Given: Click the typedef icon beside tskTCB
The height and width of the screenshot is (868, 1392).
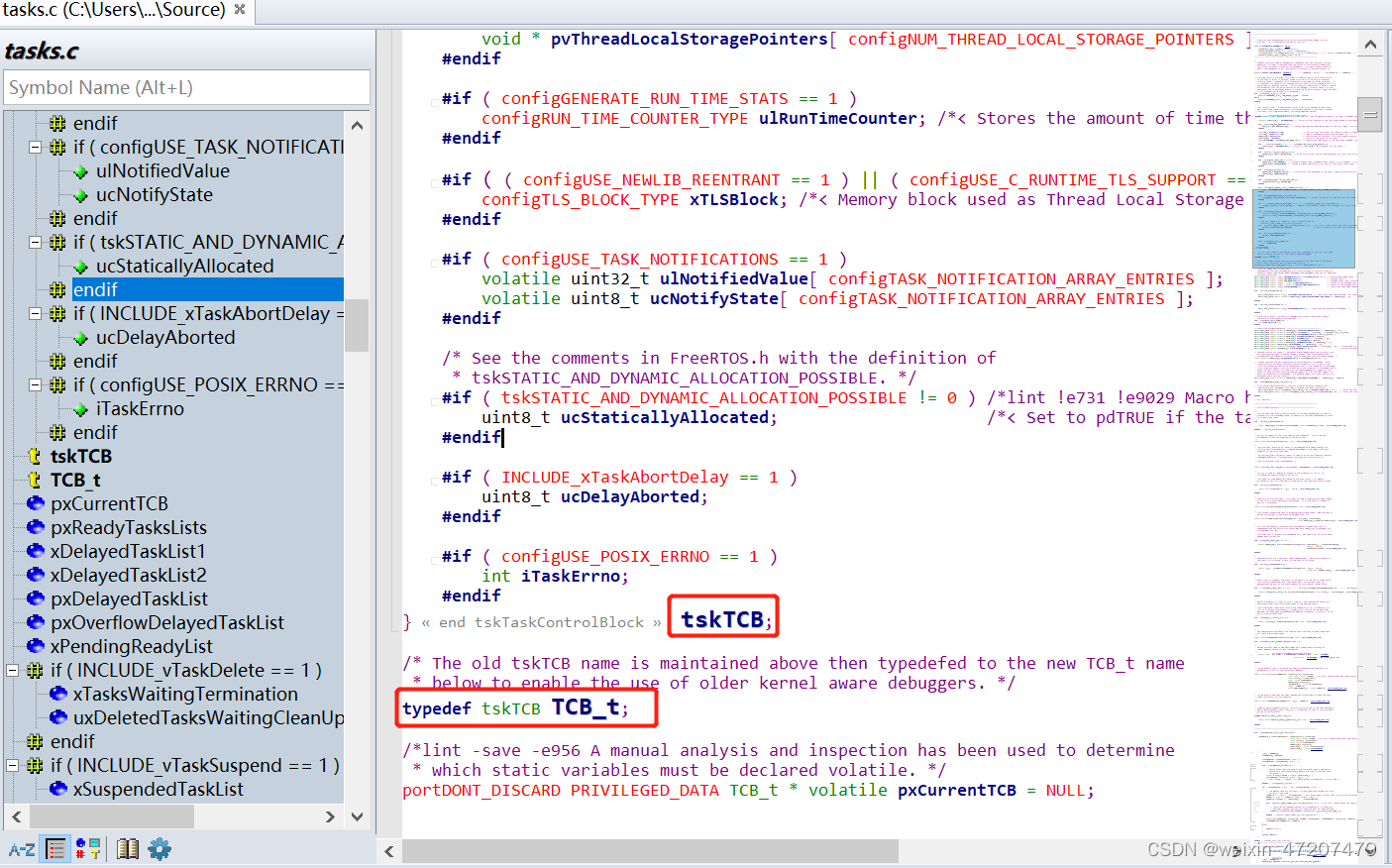Looking at the screenshot, I should point(35,456).
